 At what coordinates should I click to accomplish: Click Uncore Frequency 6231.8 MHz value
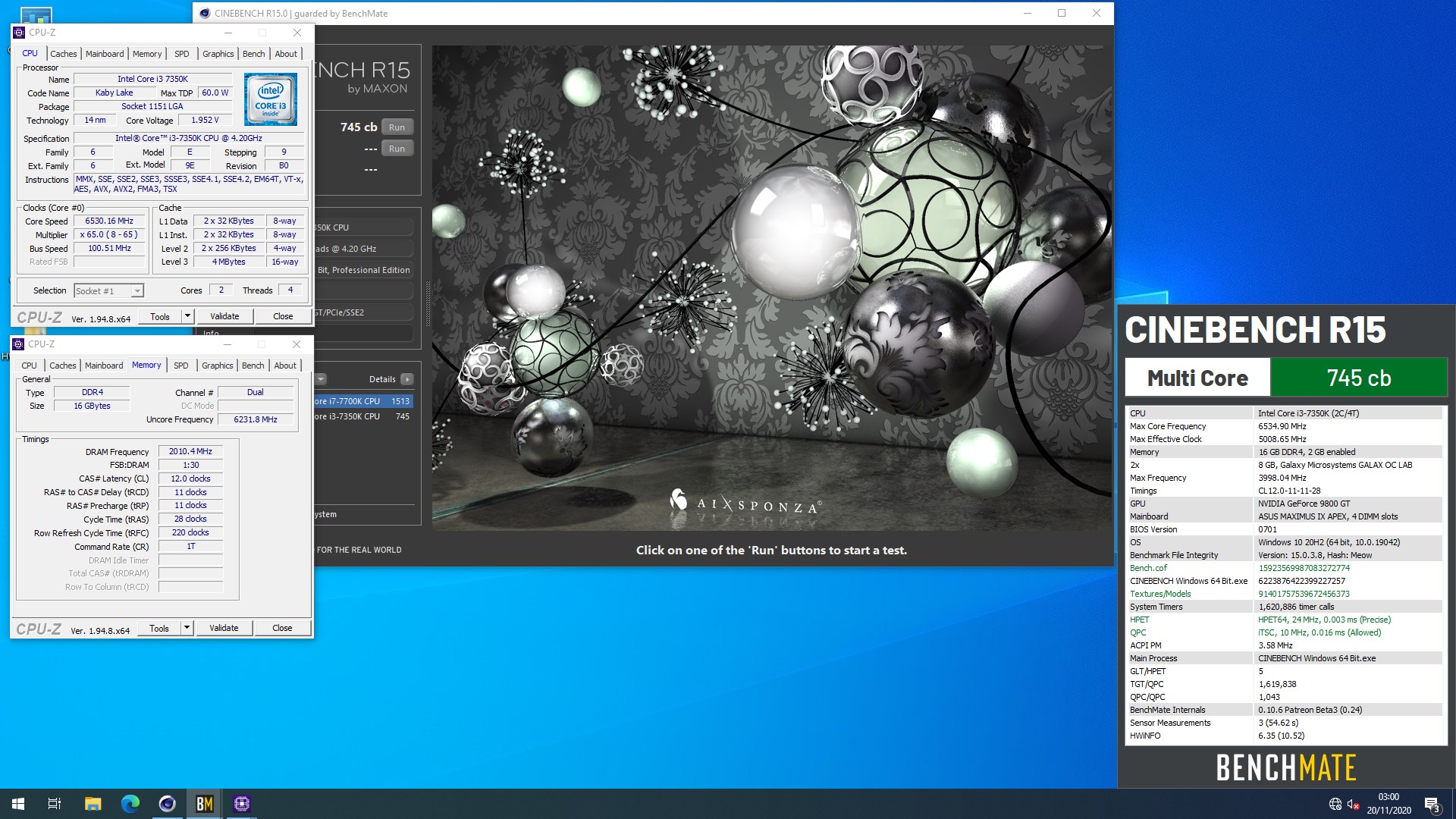tap(256, 419)
